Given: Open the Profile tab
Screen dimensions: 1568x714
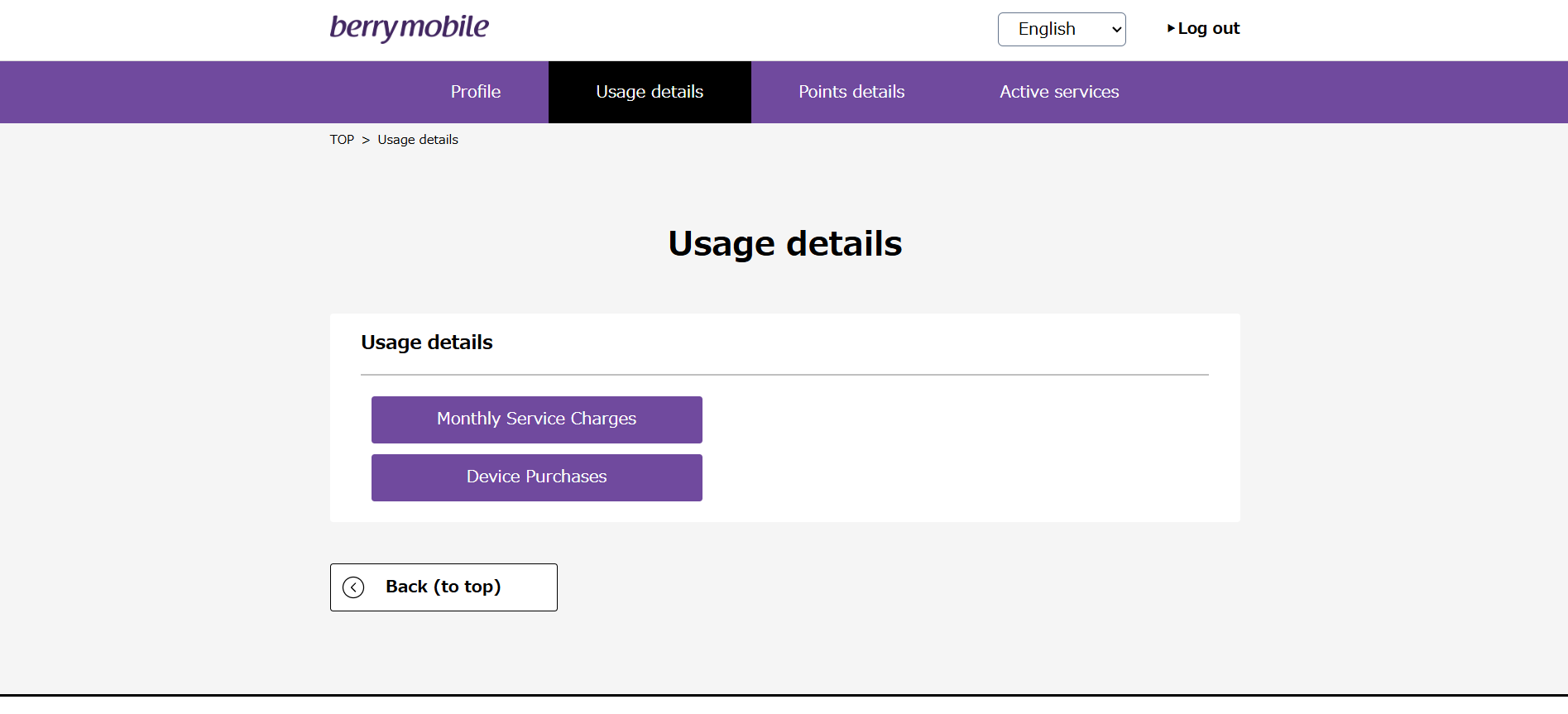Looking at the screenshot, I should point(476,92).
